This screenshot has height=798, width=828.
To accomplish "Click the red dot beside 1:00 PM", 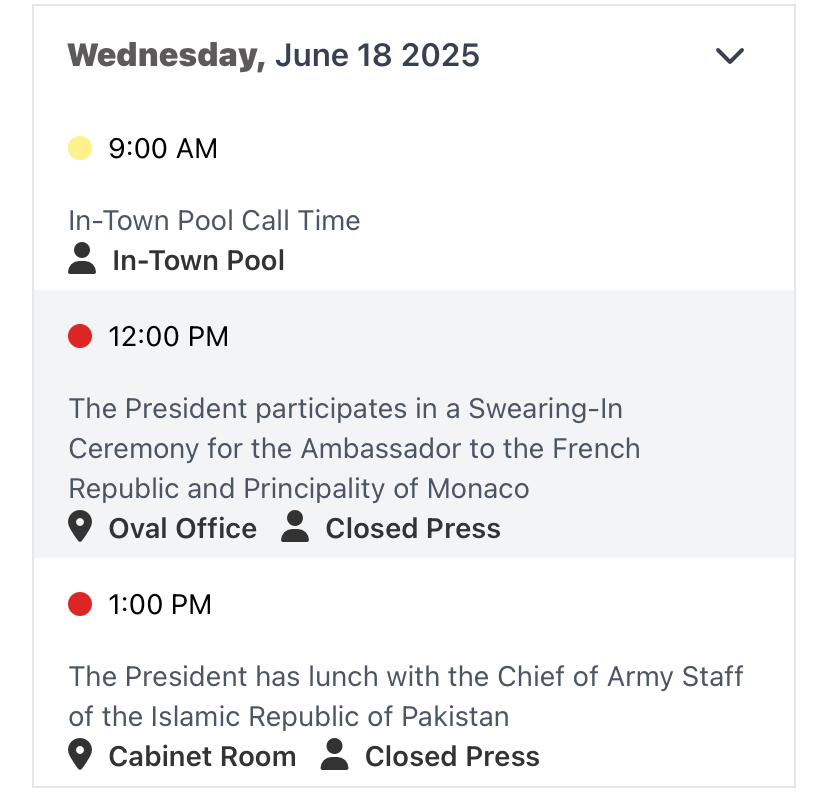I will (80, 604).
